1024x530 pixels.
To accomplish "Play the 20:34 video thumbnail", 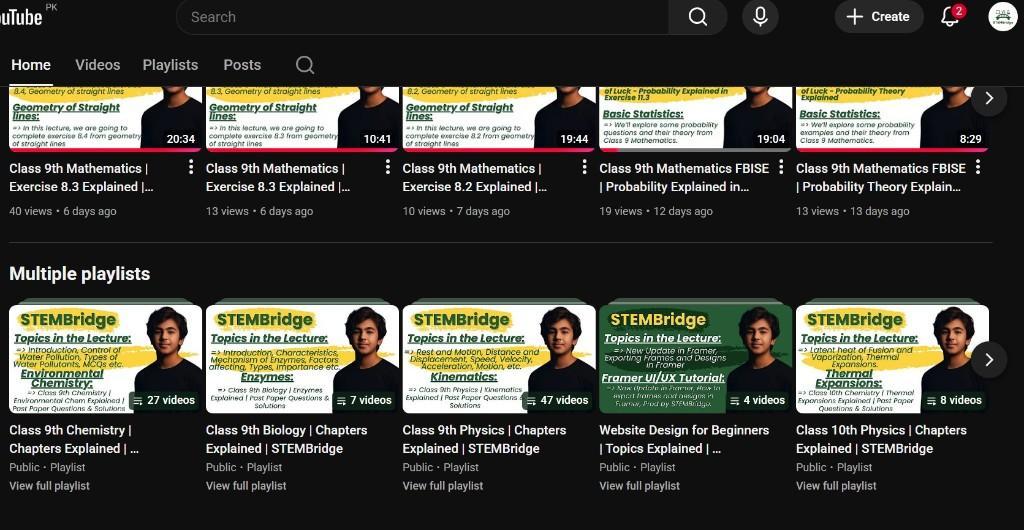I will (x=105, y=119).
